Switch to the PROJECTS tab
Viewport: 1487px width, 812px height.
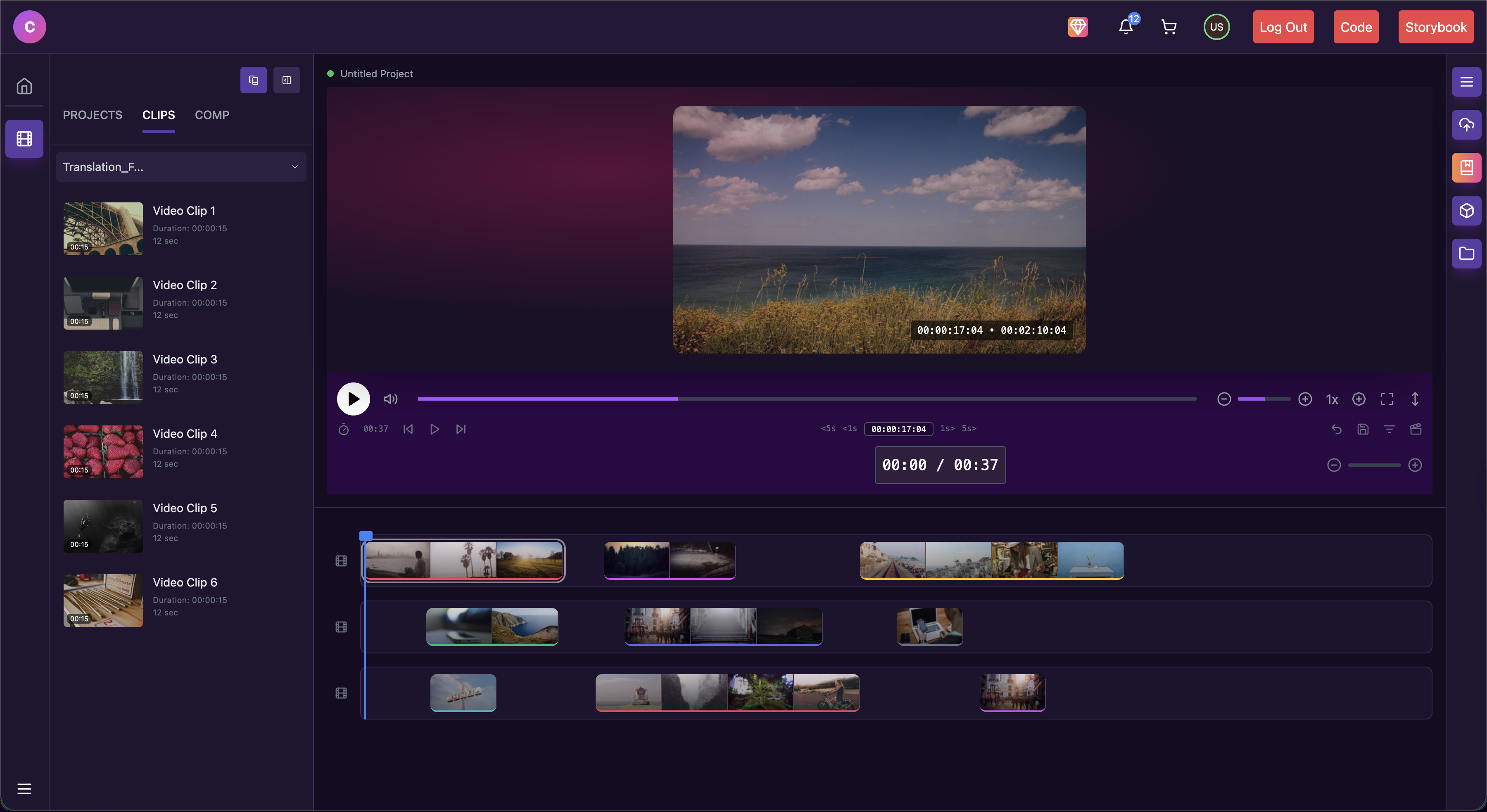point(93,115)
